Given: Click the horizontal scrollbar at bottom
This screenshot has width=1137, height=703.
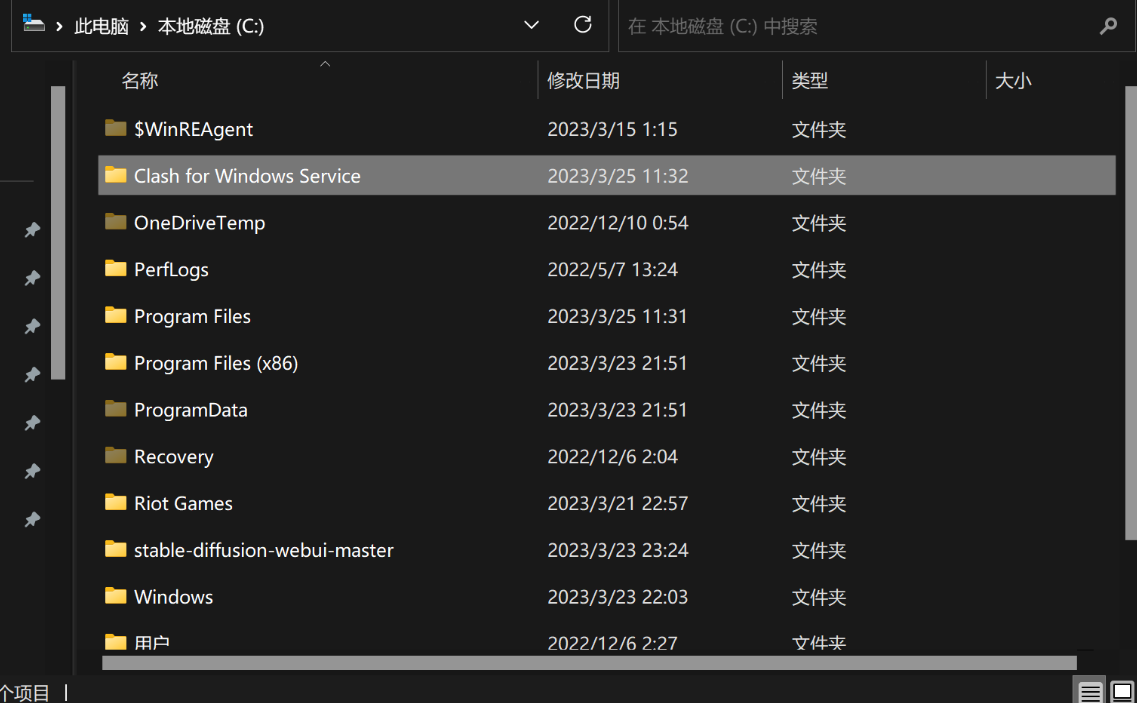Looking at the screenshot, I should coord(588,662).
